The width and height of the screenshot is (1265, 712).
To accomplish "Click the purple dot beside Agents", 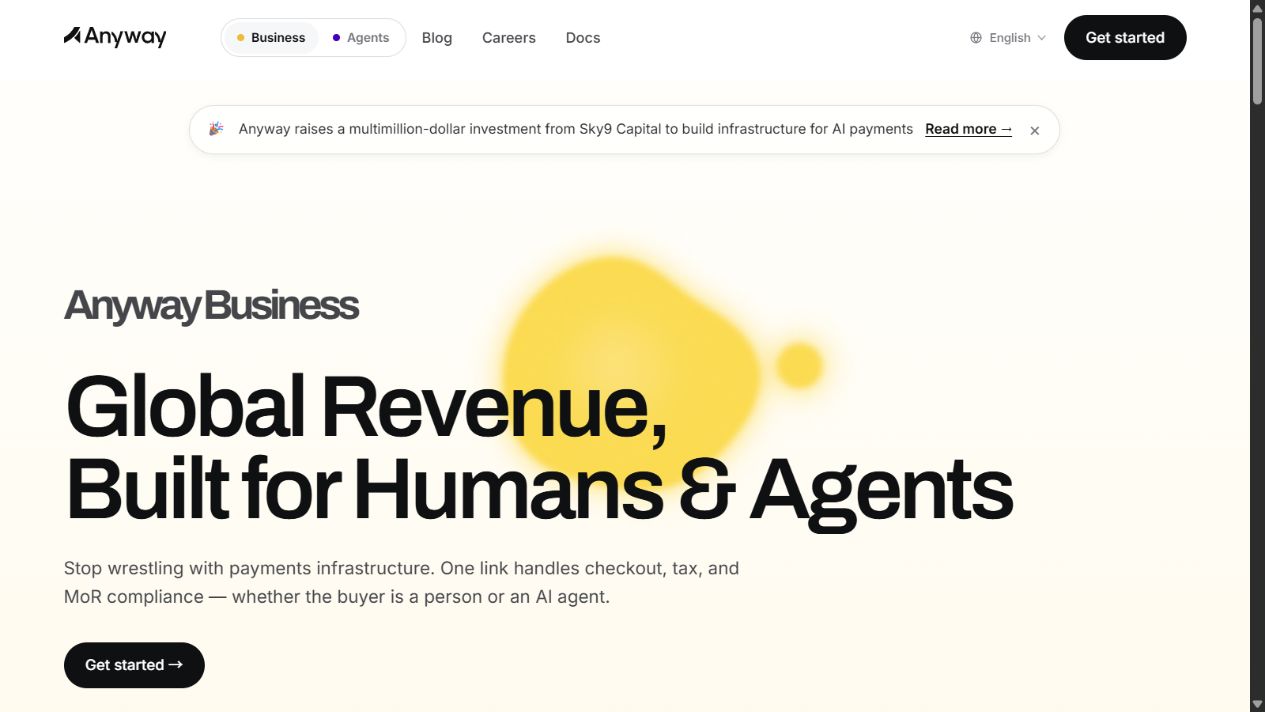I will point(336,38).
